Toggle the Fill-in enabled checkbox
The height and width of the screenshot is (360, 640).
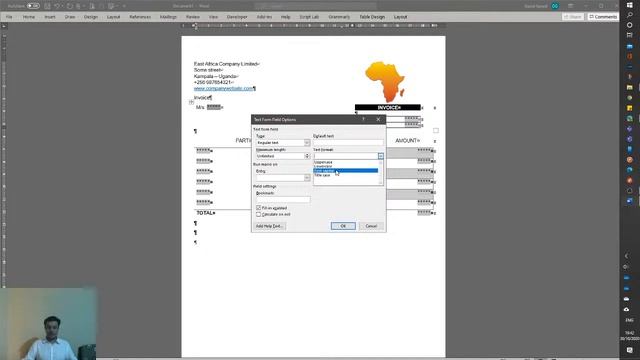[x=258, y=208]
